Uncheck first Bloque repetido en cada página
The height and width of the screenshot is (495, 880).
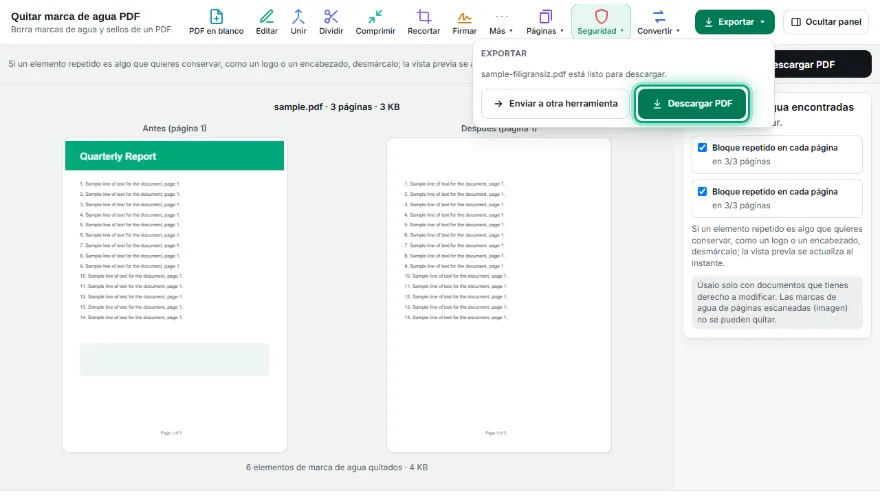702,148
